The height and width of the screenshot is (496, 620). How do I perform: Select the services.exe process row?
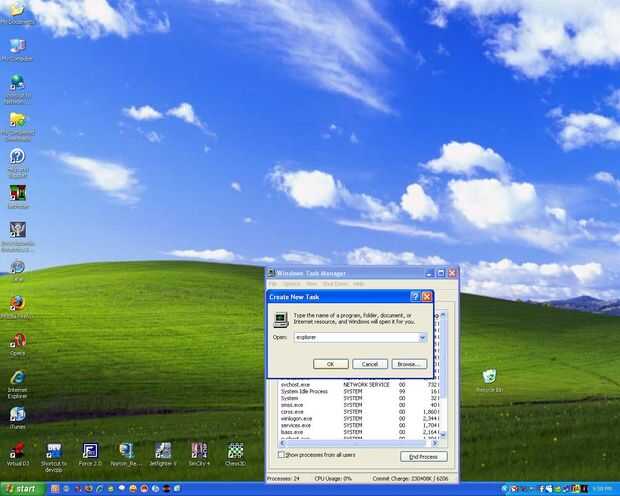tap(359, 425)
